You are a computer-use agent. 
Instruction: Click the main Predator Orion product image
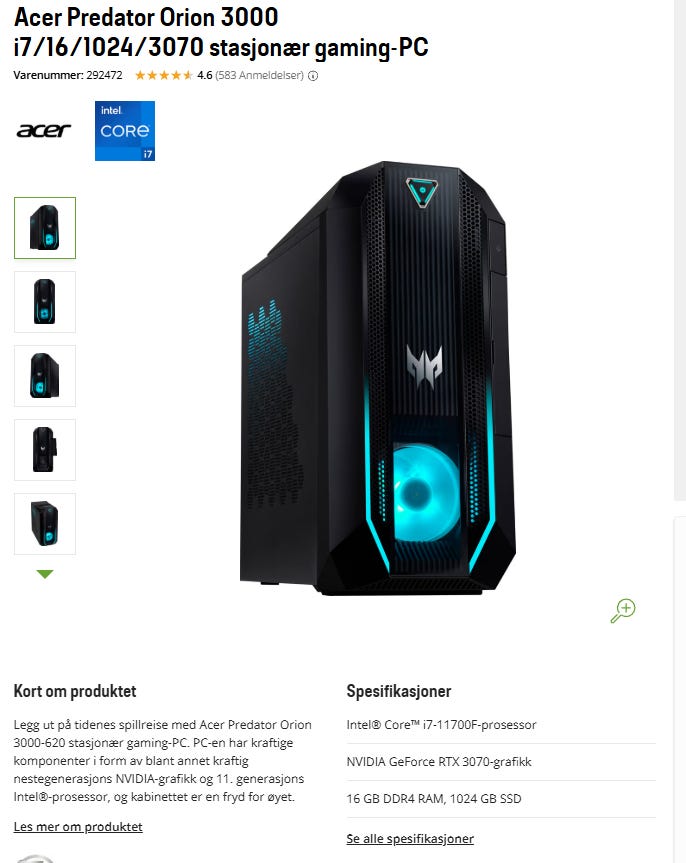(x=378, y=378)
